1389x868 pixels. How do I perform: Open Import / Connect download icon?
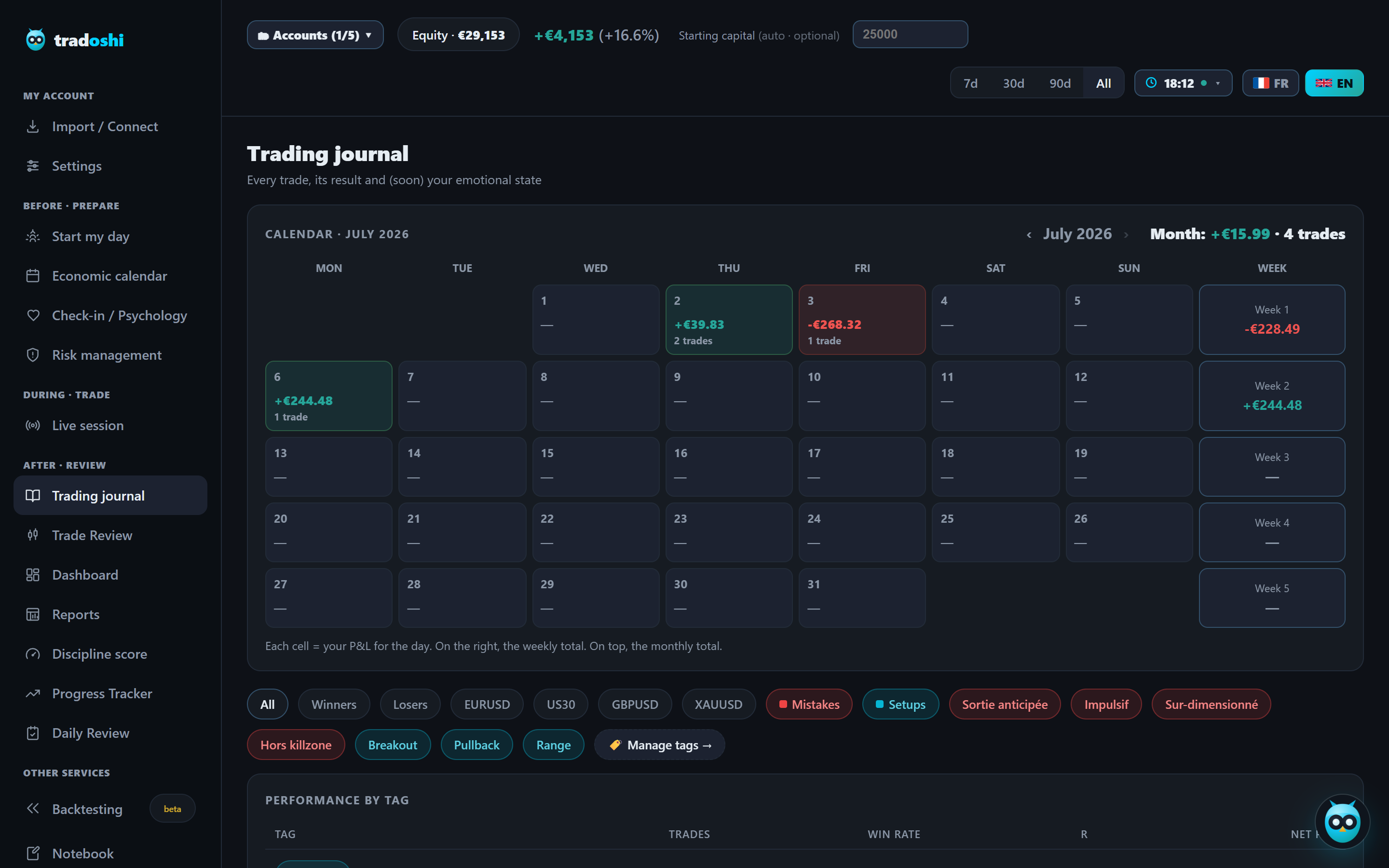[x=33, y=126]
